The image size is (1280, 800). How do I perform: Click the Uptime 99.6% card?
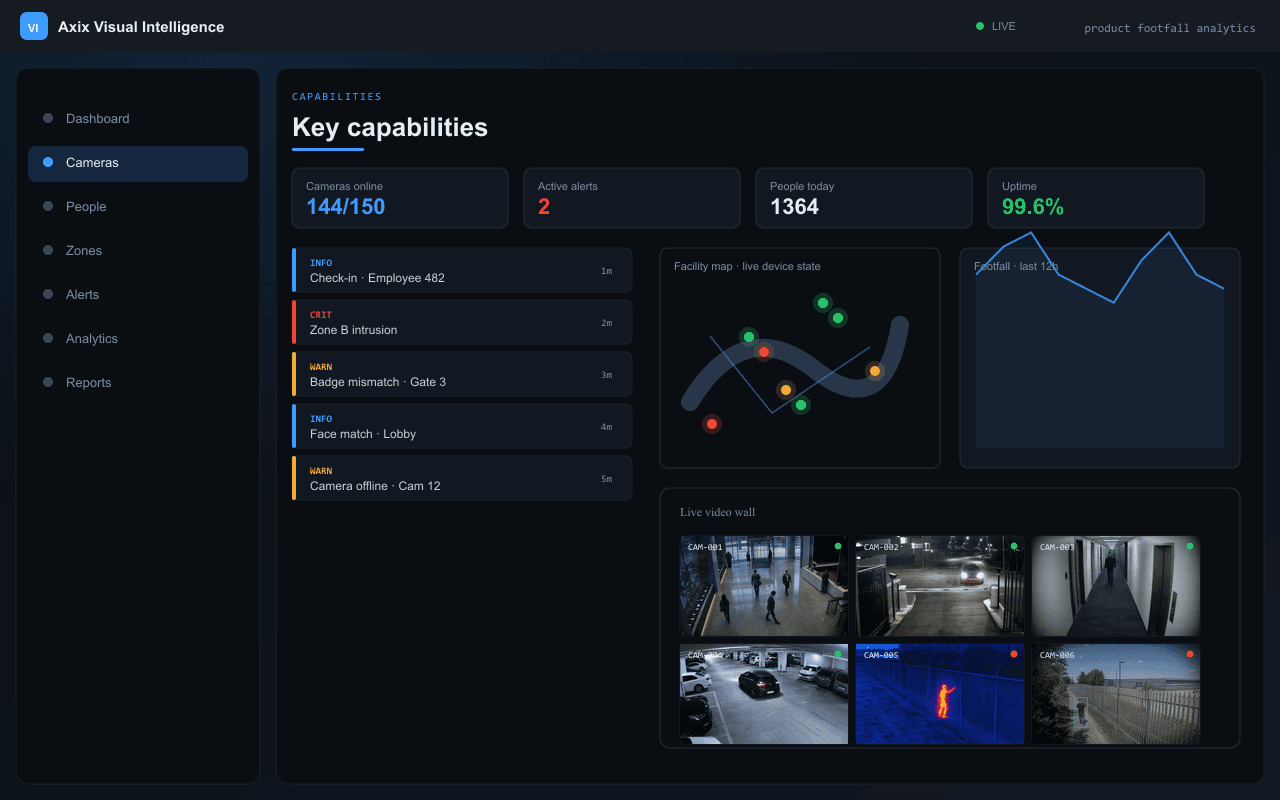click(1096, 198)
